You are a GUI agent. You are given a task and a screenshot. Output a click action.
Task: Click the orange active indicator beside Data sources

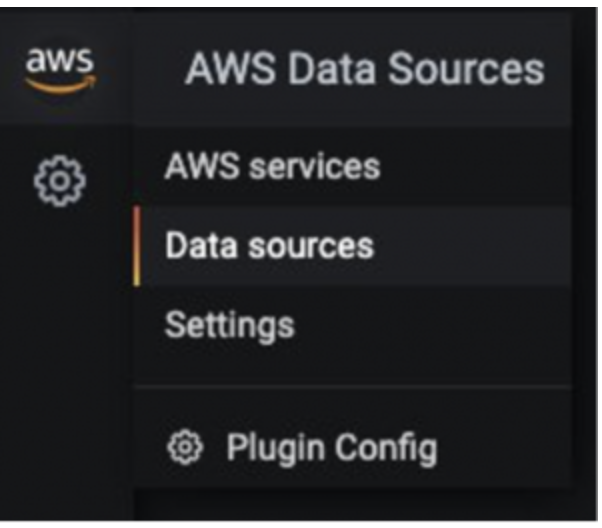coord(137,246)
